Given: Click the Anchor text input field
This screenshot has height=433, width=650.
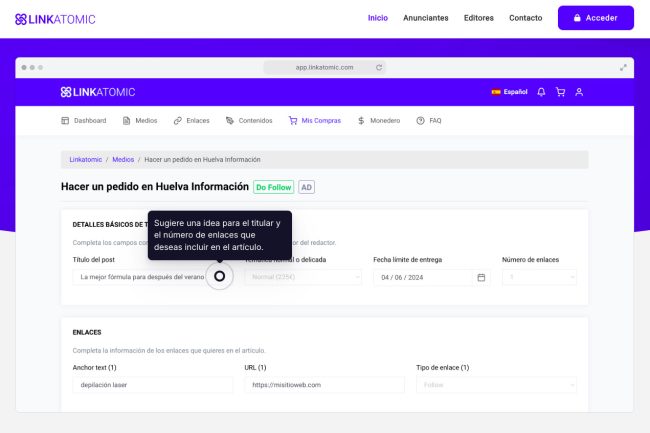Looking at the screenshot, I should click(x=152, y=385).
